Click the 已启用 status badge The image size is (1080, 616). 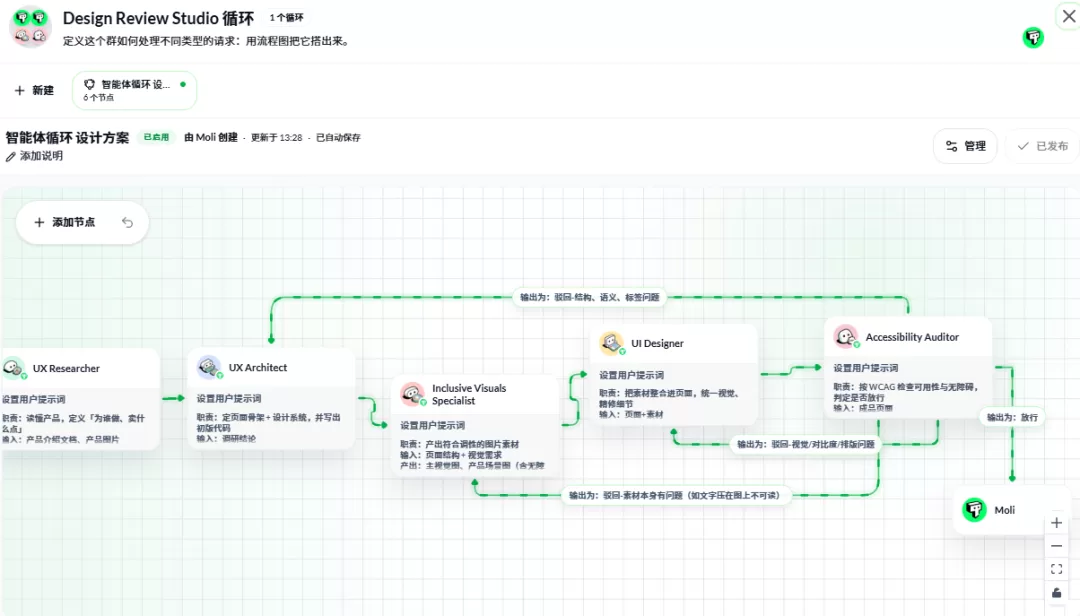(x=156, y=137)
